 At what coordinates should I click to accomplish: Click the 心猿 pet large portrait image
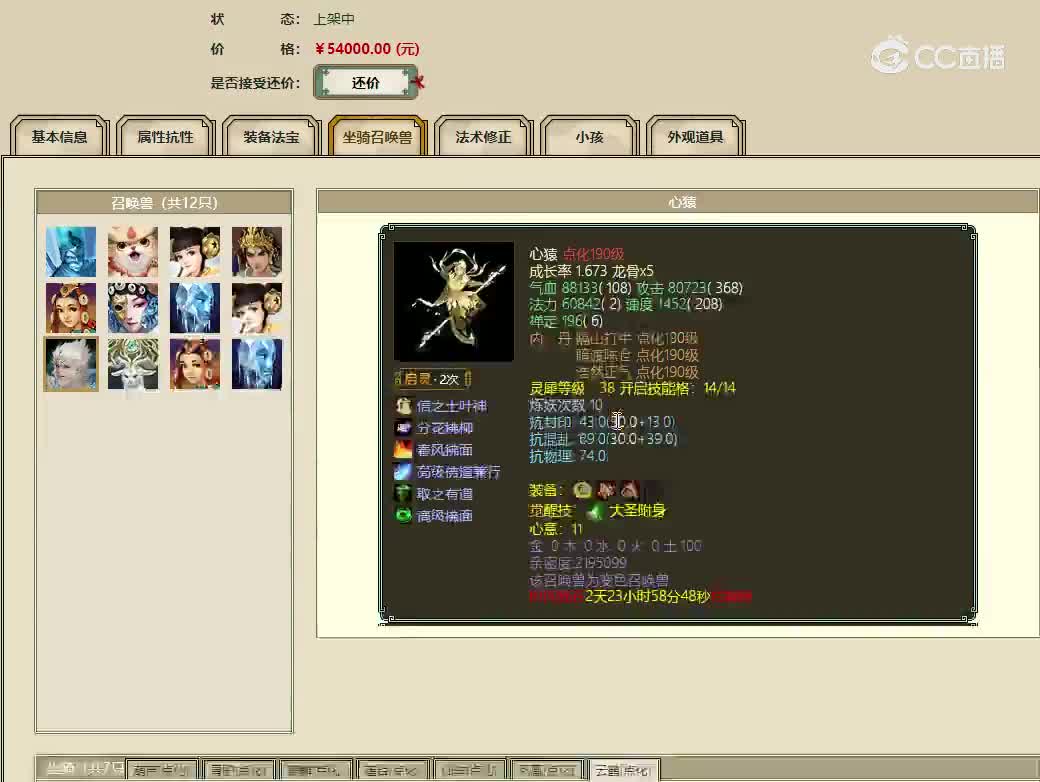454,301
